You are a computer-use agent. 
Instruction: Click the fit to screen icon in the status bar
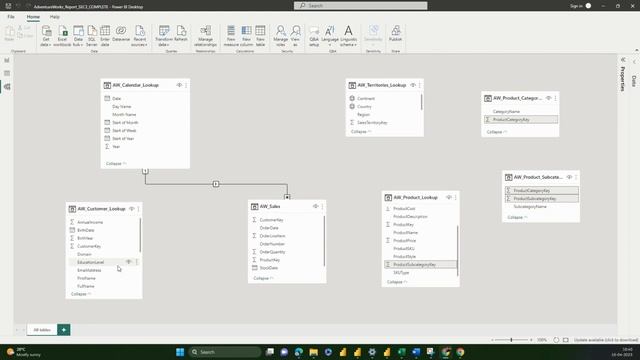566,340
